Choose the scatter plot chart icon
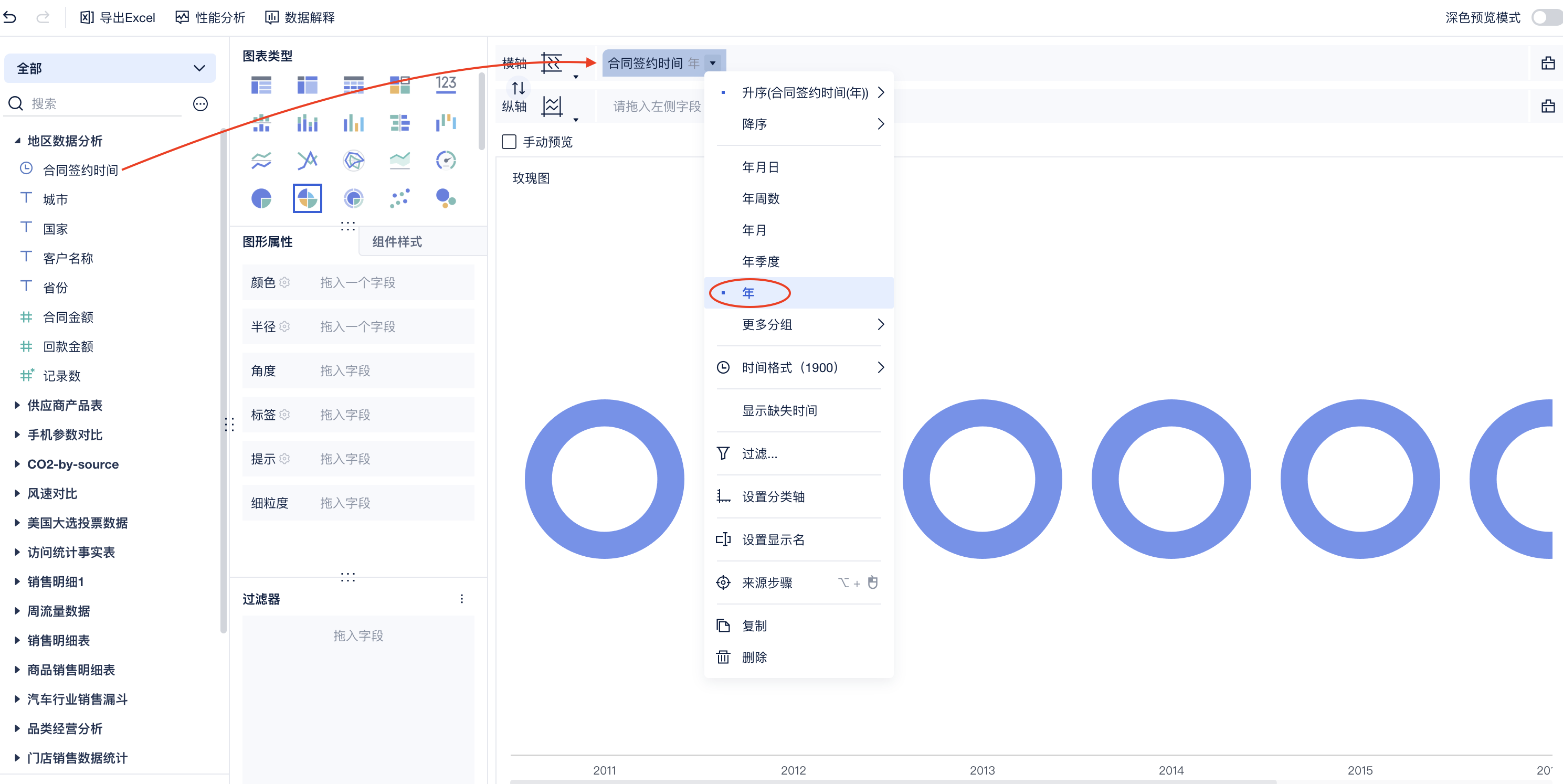Screen dimensions: 1563x784 click(x=399, y=198)
